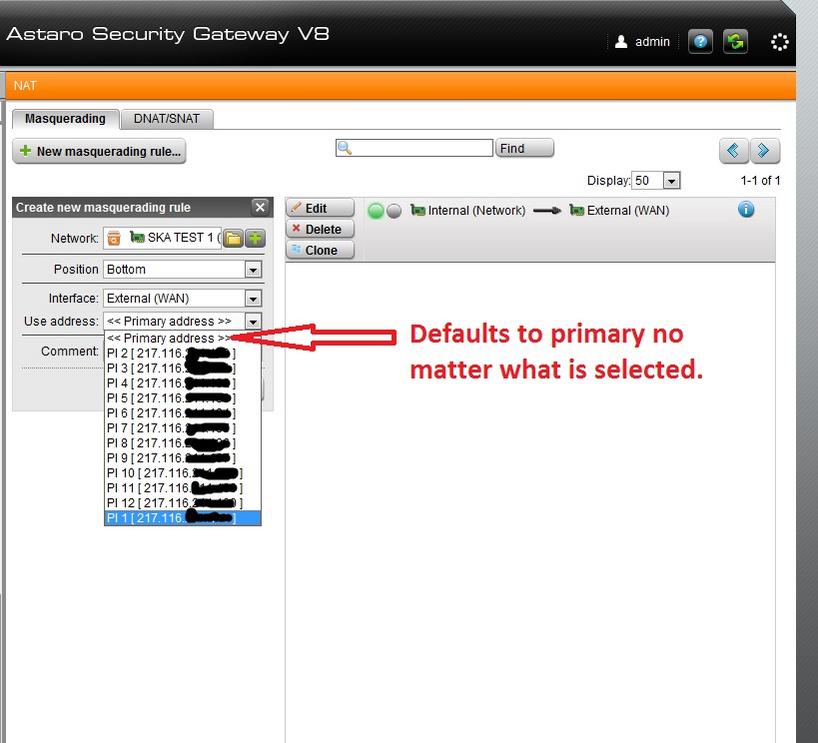Image resolution: width=818 pixels, height=743 pixels.
Task: Go to next page with right arrow
Action: coord(764,151)
